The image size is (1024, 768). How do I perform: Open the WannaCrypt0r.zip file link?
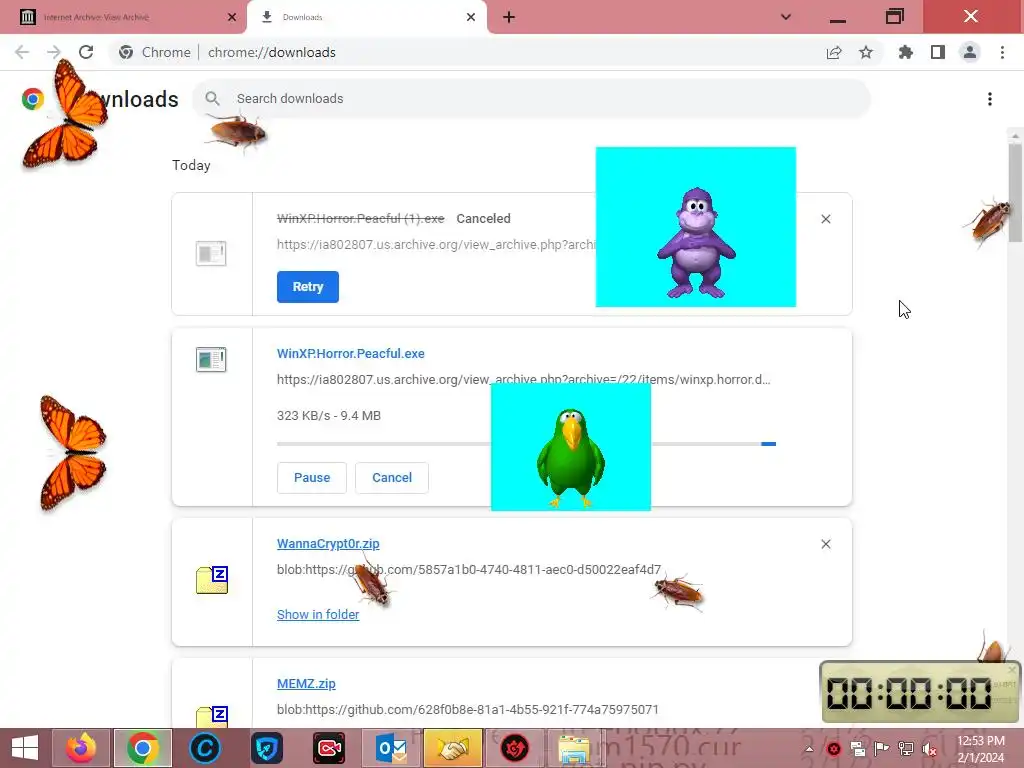(x=328, y=543)
